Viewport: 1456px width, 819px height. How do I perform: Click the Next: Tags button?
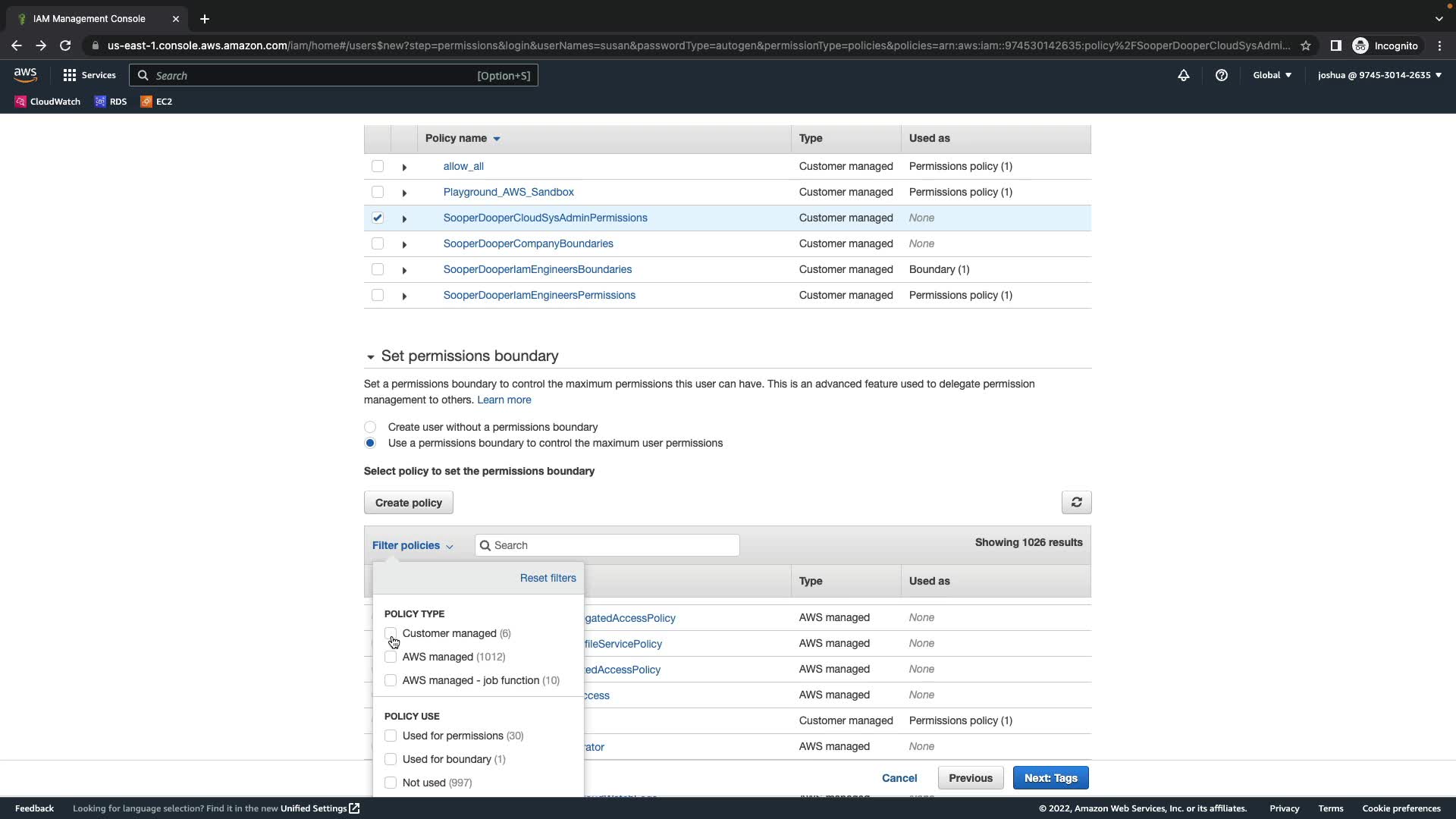tap(1050, 778)
